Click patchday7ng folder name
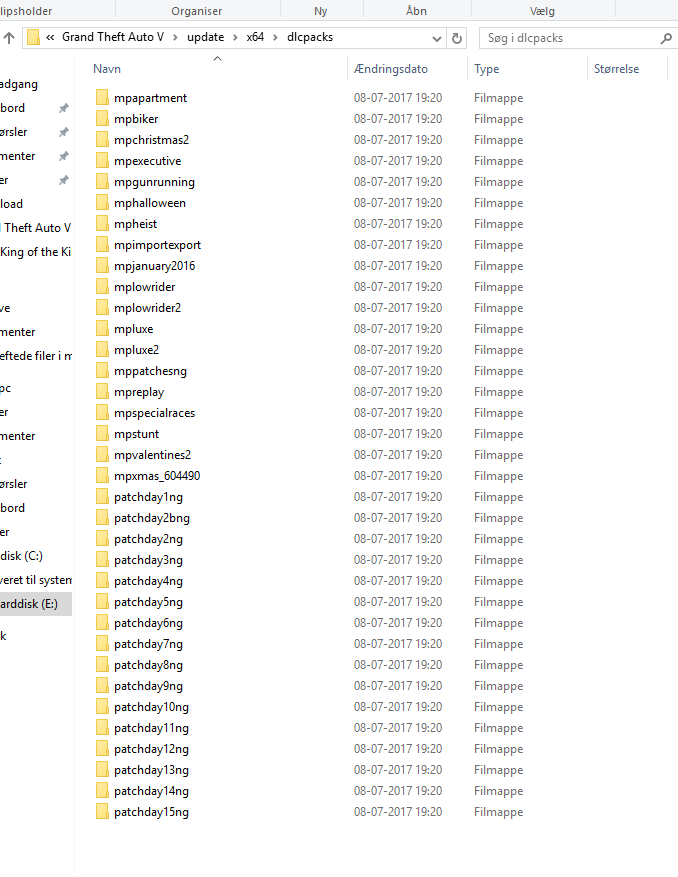678x877 pixels. tap(148, 644)
